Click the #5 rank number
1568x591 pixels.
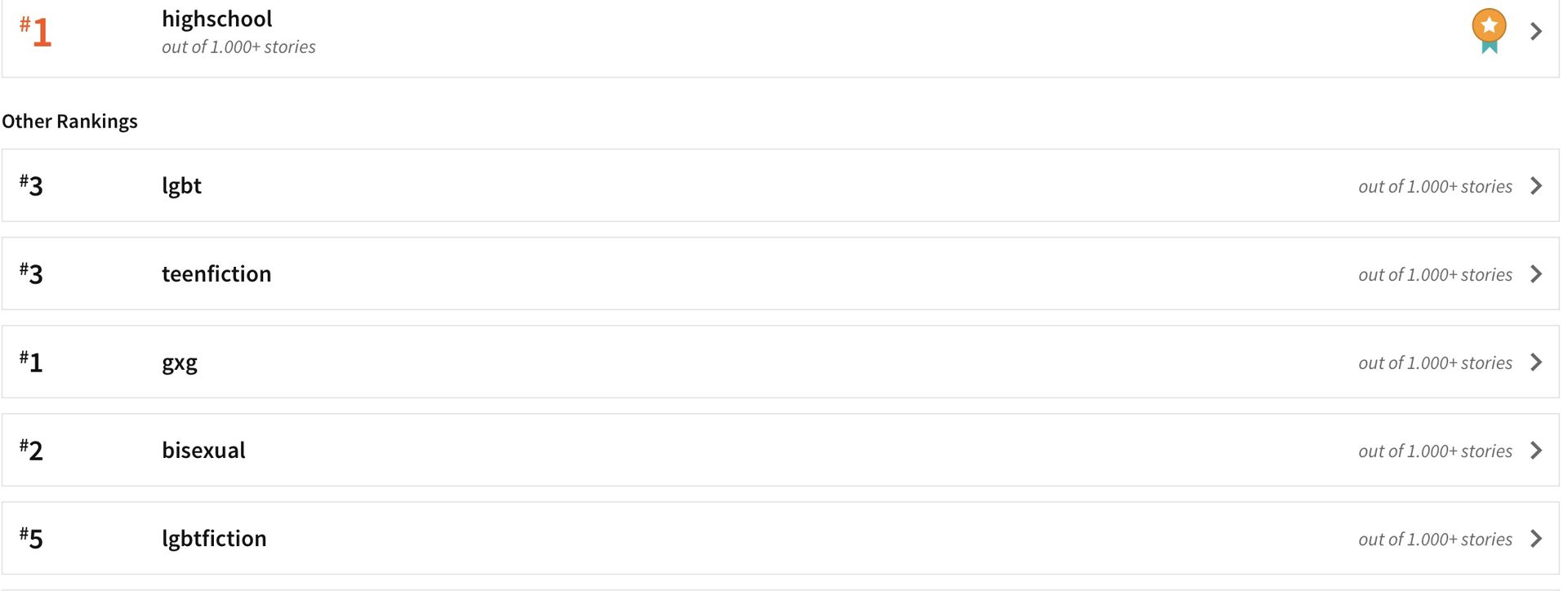pyautogui.click(x=31, y=538)
